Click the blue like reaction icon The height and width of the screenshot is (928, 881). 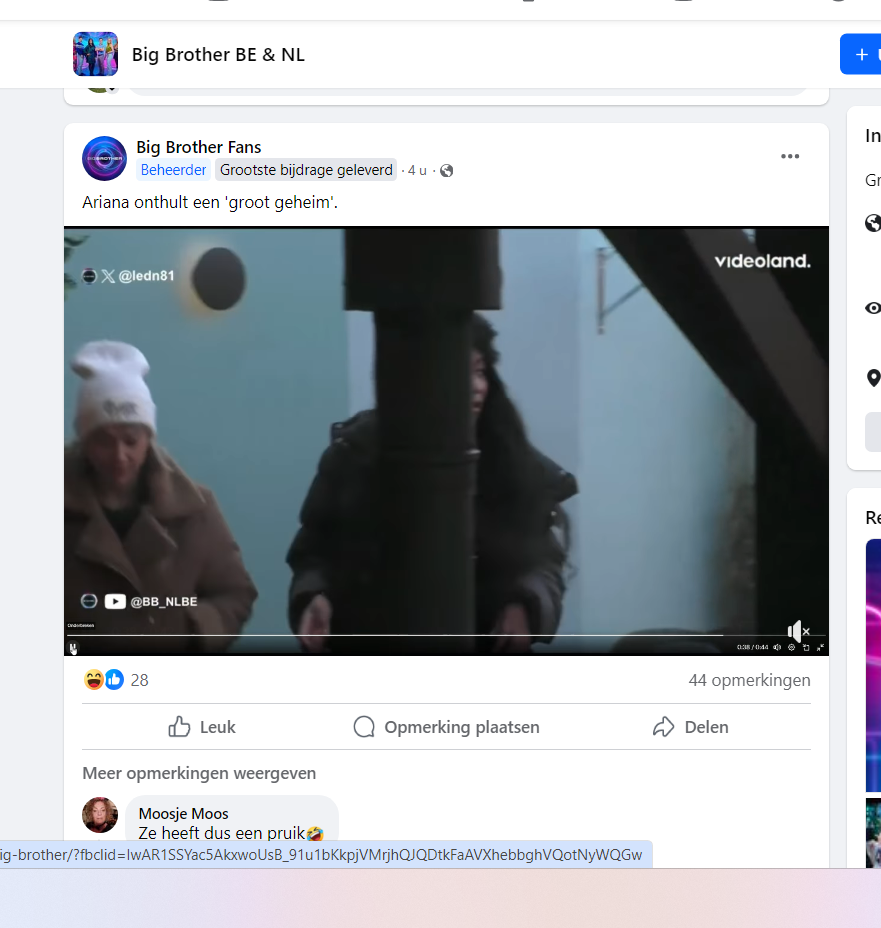coord(114,680)
